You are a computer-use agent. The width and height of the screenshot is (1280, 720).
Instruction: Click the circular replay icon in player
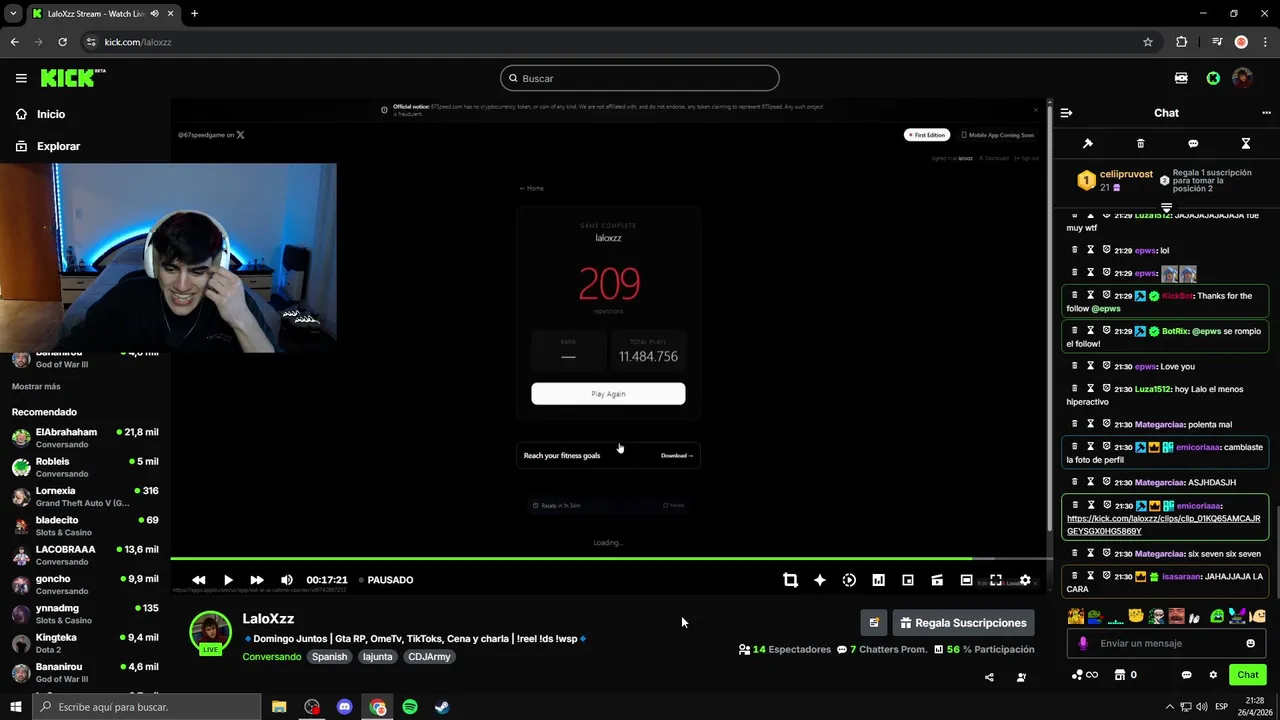[x=849, y=580]
